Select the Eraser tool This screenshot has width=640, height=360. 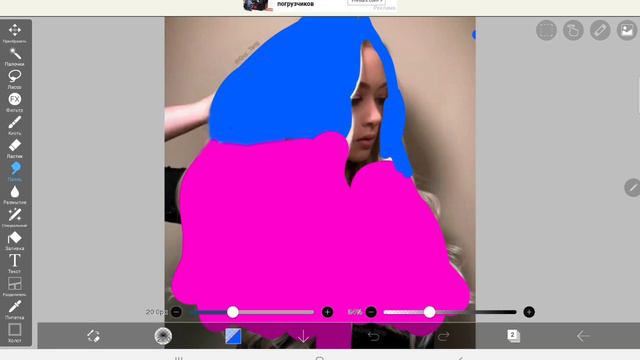click(15, 148)
